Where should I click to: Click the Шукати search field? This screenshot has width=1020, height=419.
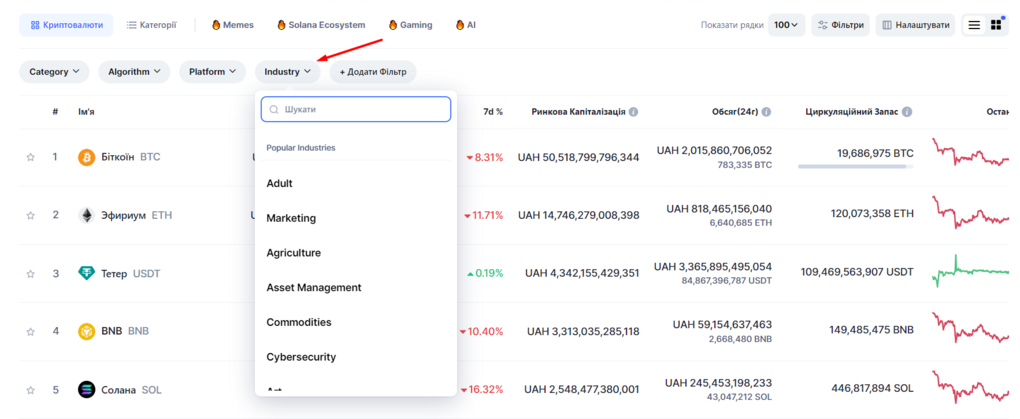tap(356, 109)
